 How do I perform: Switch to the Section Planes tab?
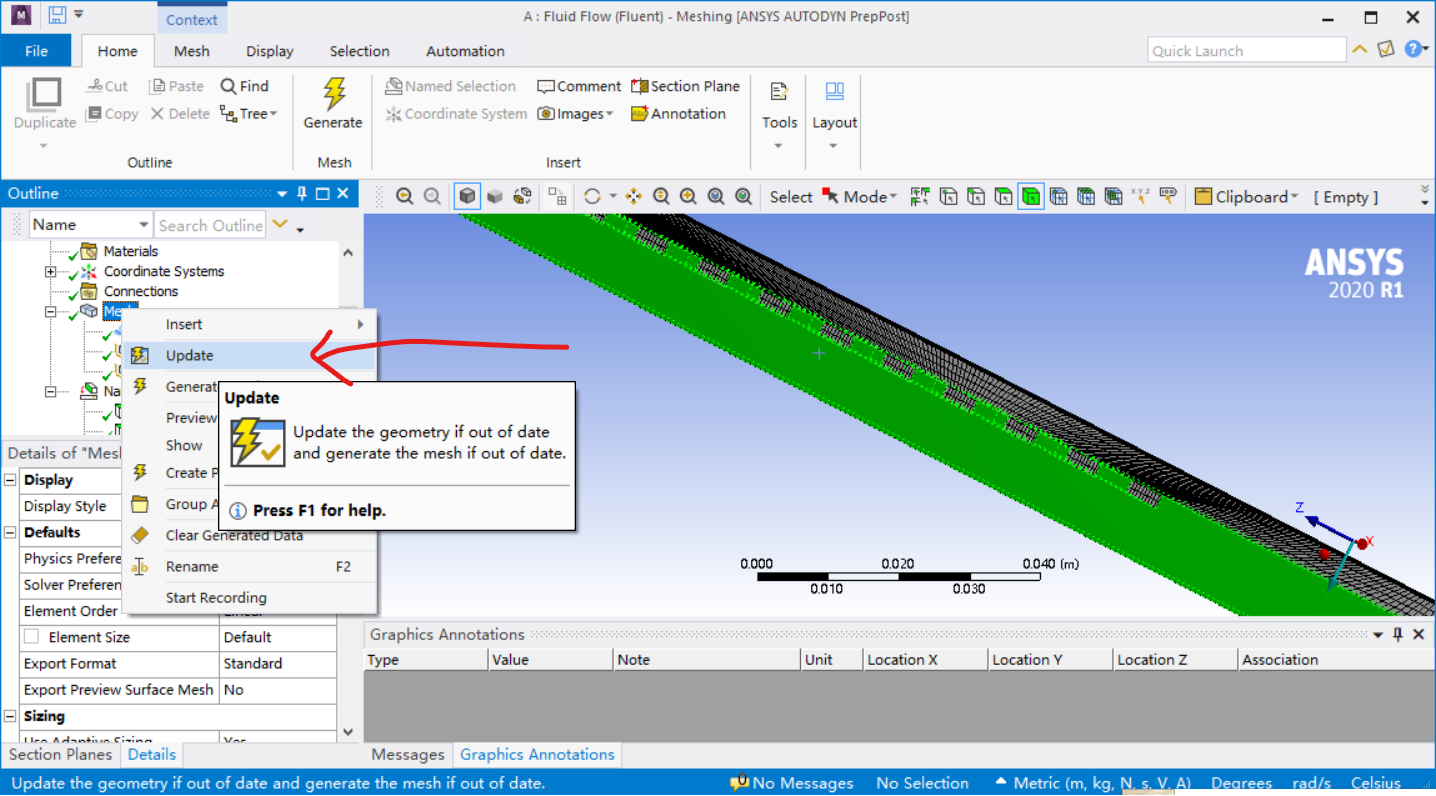pos(60,755)
